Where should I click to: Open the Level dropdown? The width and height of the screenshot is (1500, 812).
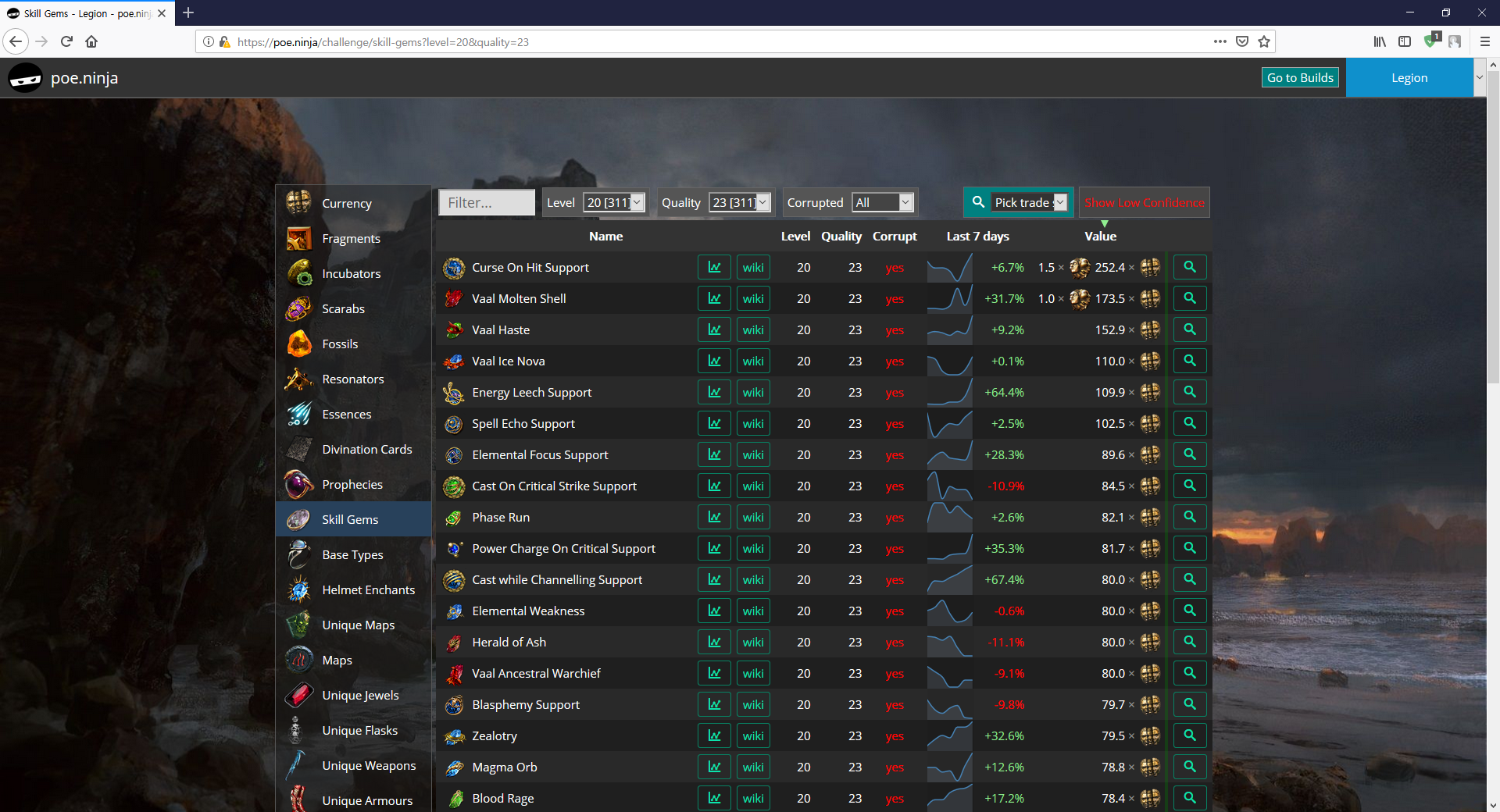[613, 202]
